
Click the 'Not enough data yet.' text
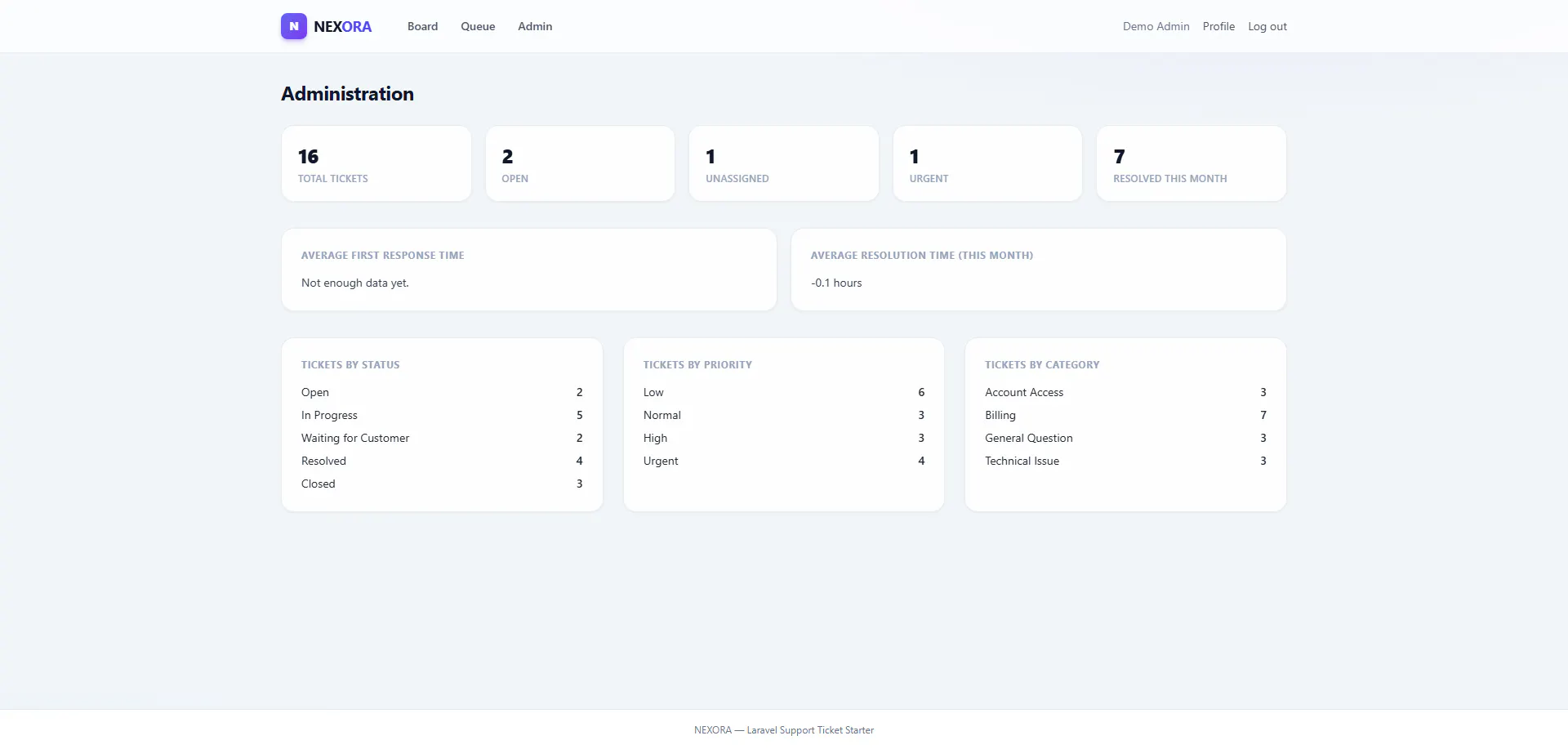point(355,283)
